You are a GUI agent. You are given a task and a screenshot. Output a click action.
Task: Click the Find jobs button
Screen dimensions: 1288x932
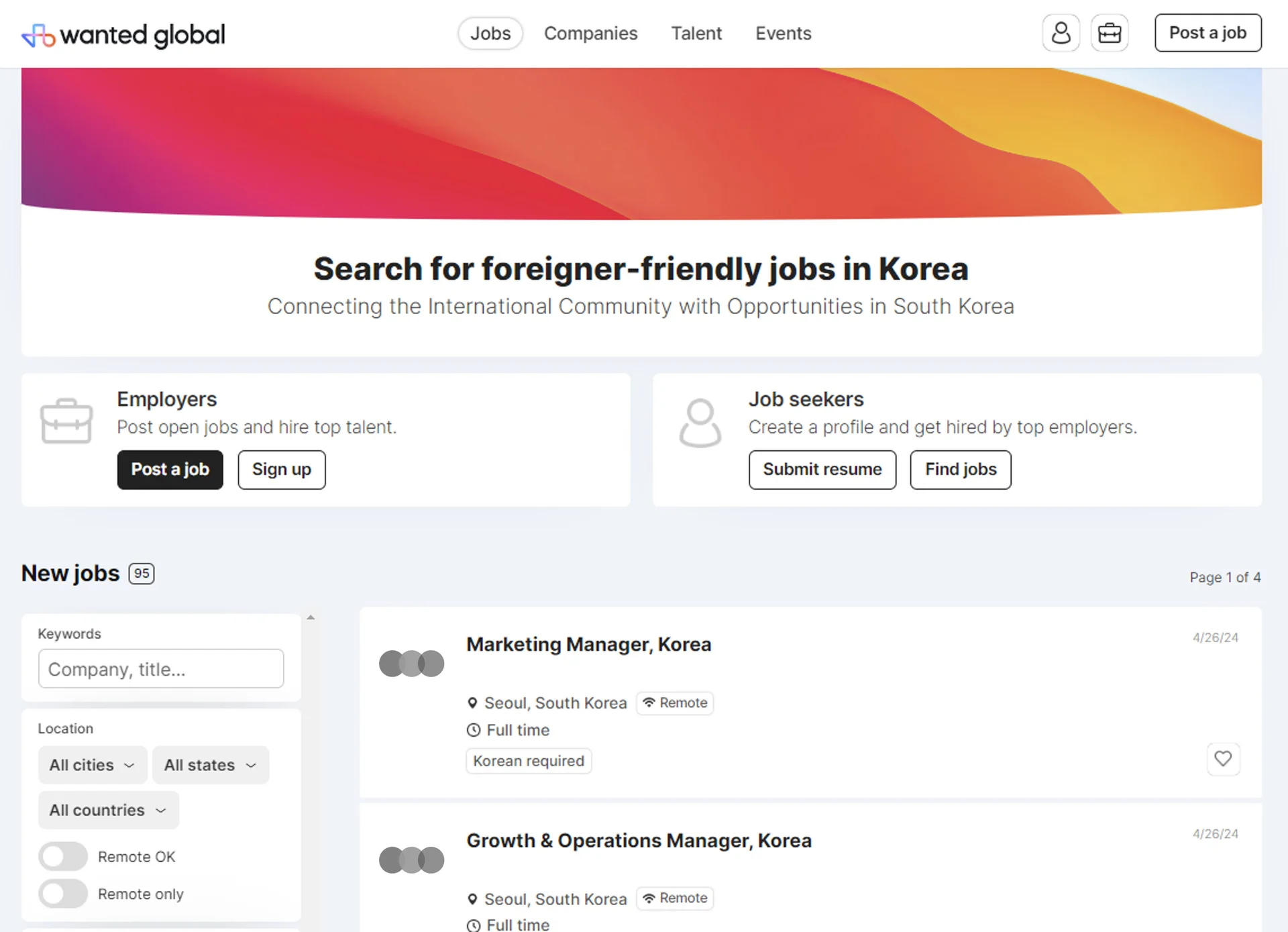pyautogui.click(x=960, y=470)
